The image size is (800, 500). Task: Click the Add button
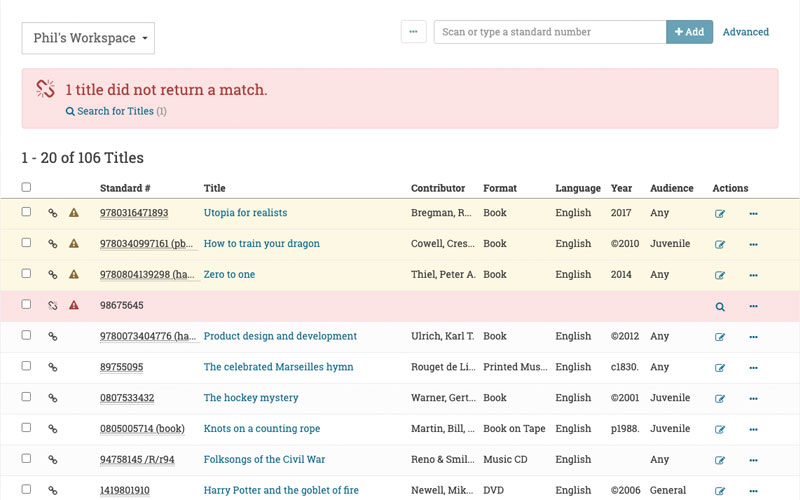689,32
